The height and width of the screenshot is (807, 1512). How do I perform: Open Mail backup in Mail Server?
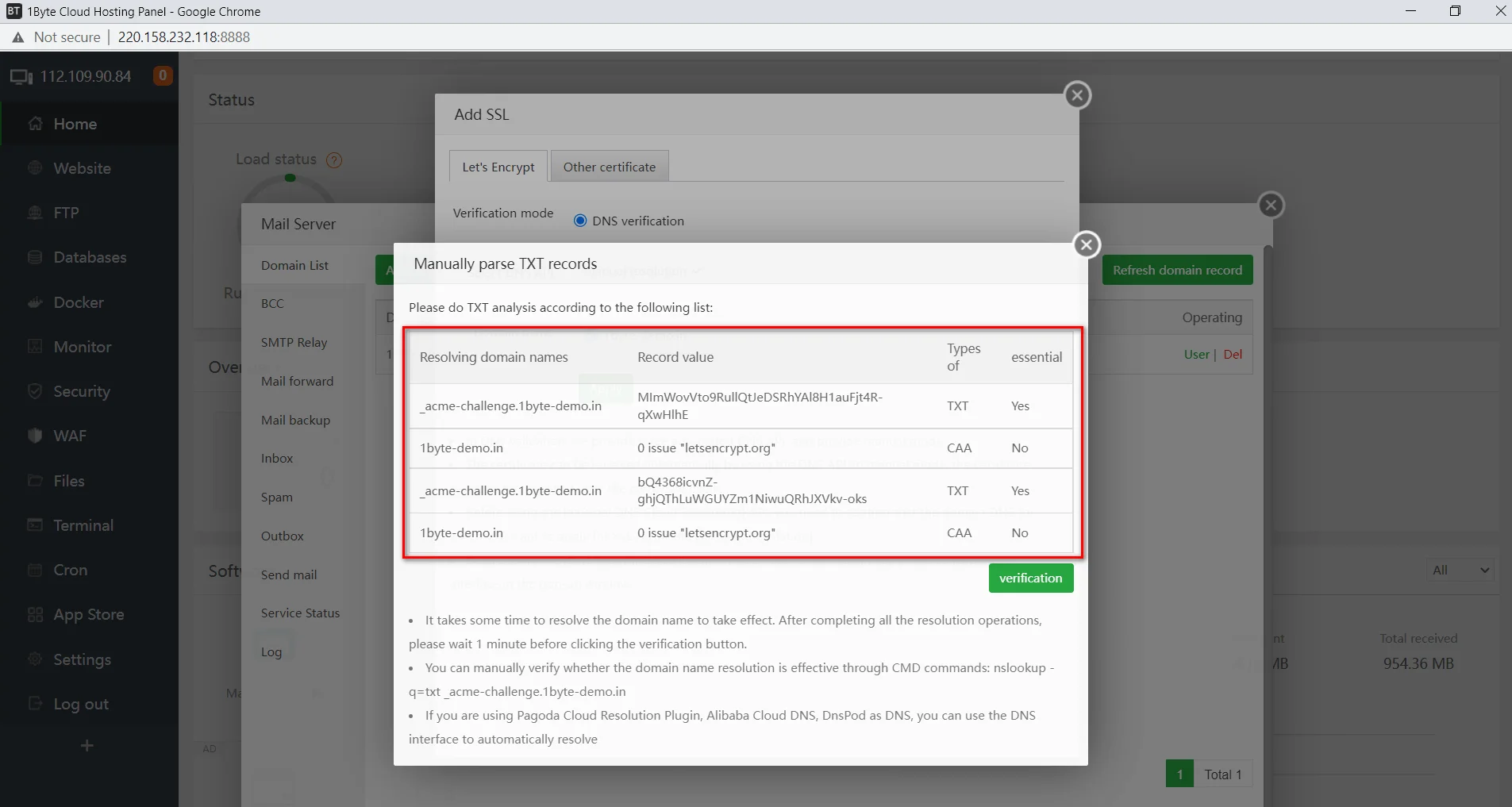pyautogui.click(x=295, y=420)
